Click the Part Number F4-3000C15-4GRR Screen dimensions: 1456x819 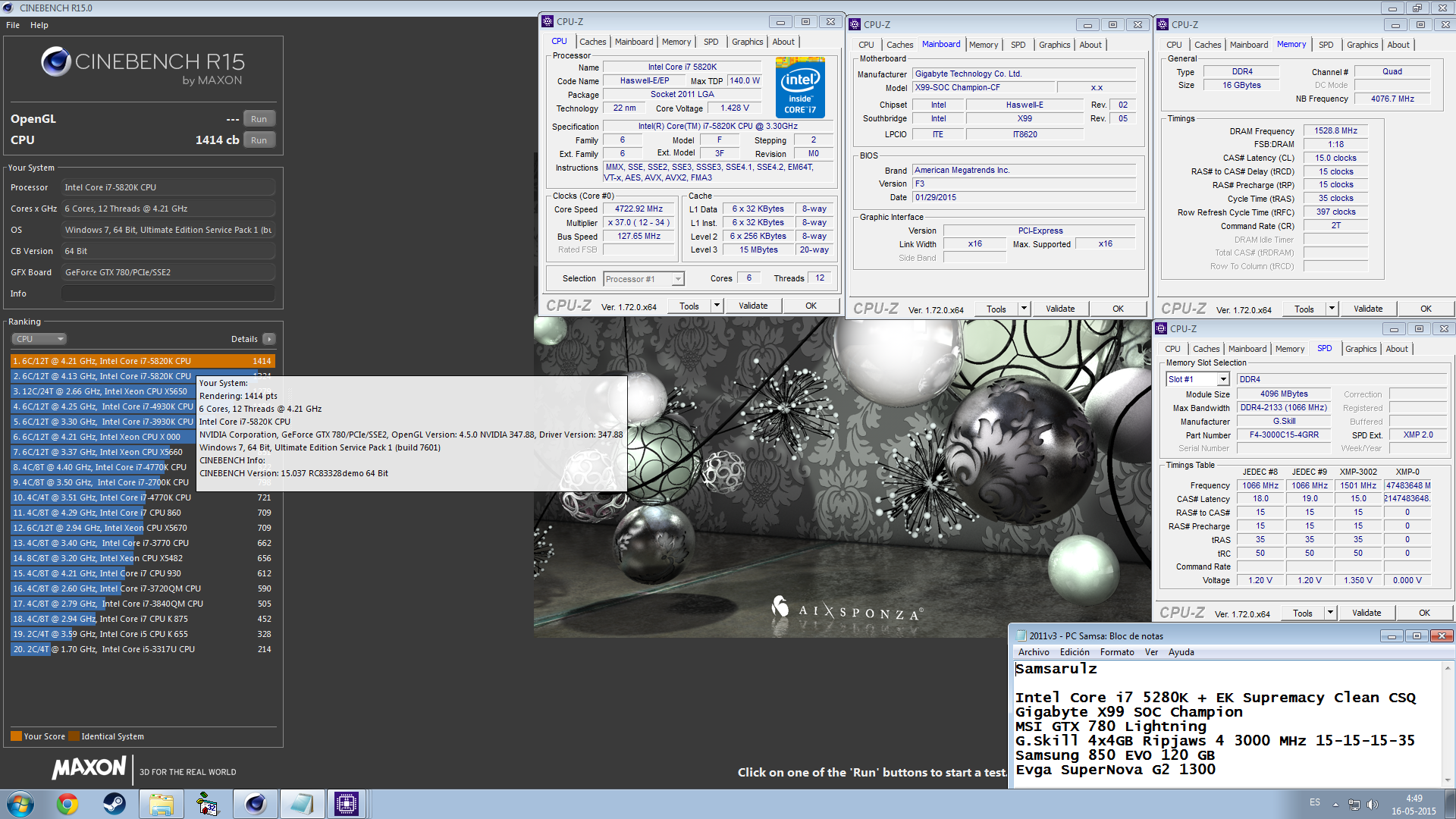1283,435
